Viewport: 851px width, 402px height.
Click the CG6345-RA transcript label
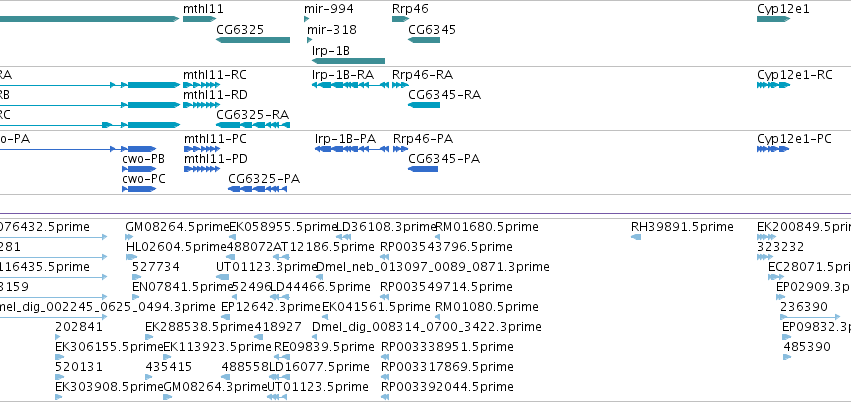click(x=444, y=95)
